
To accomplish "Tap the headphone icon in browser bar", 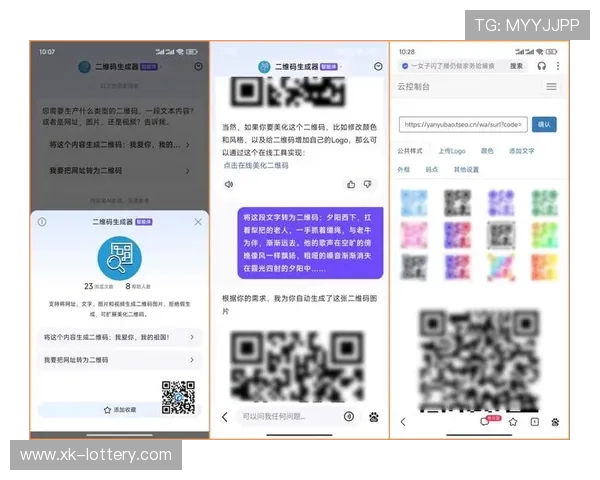I will pos(541,66).
